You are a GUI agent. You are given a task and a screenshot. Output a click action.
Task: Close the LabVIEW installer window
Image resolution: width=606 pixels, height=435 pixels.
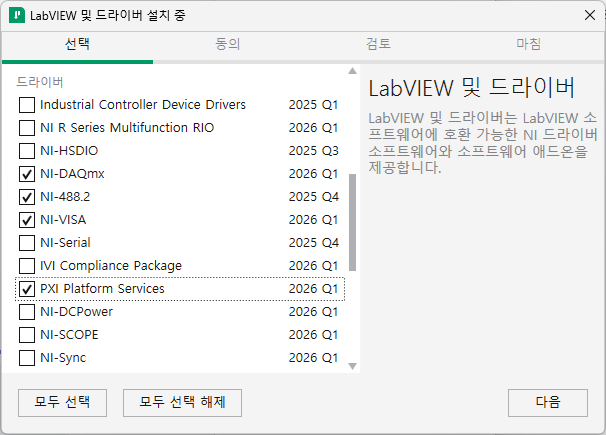tap(589, 15)
